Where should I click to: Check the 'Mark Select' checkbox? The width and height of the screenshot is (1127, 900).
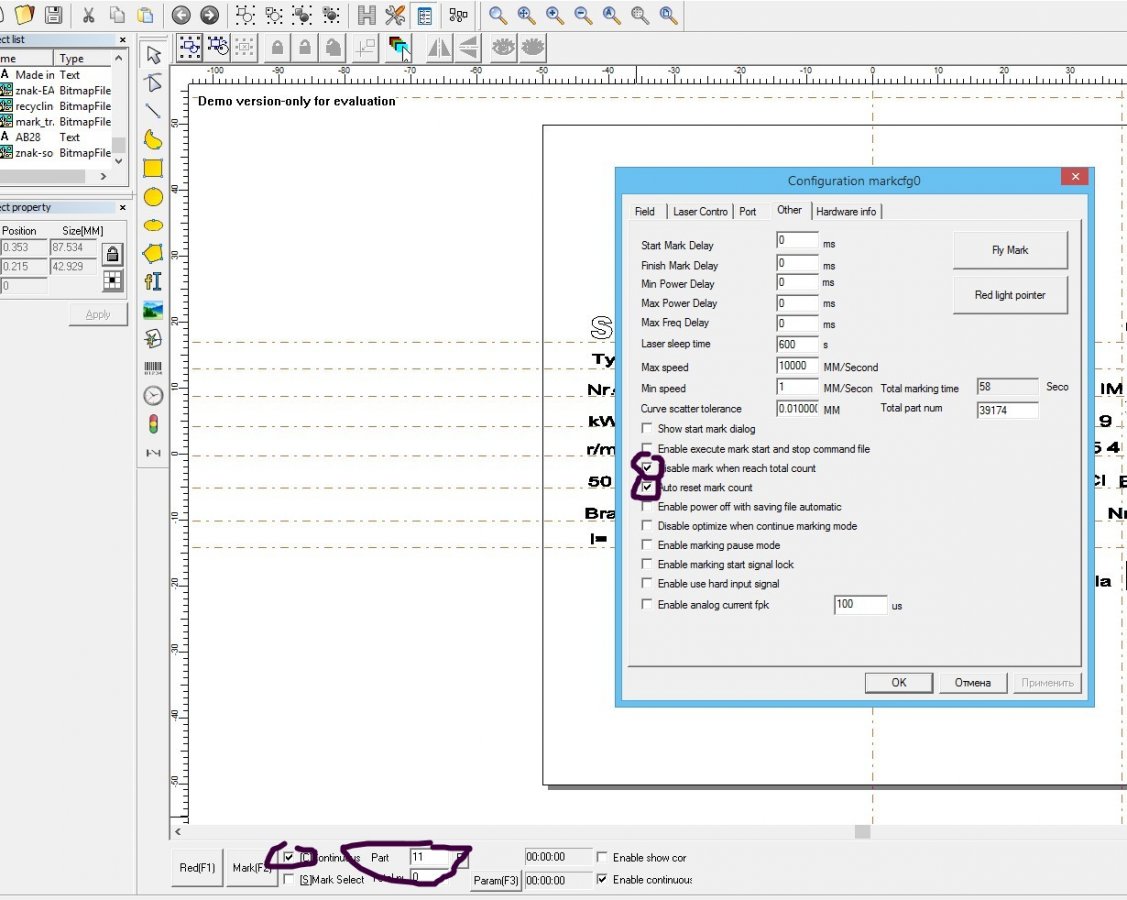click(x=289, y=880)
